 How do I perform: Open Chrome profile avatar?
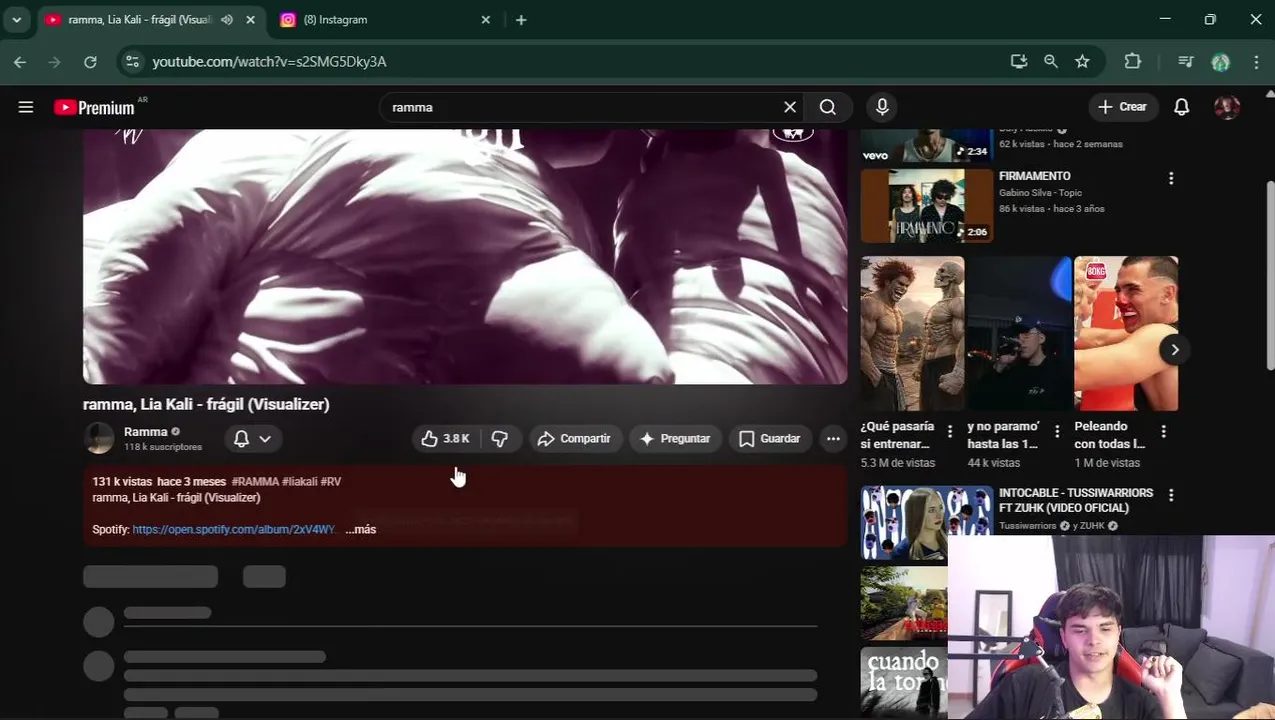(x=1220, y=62)
